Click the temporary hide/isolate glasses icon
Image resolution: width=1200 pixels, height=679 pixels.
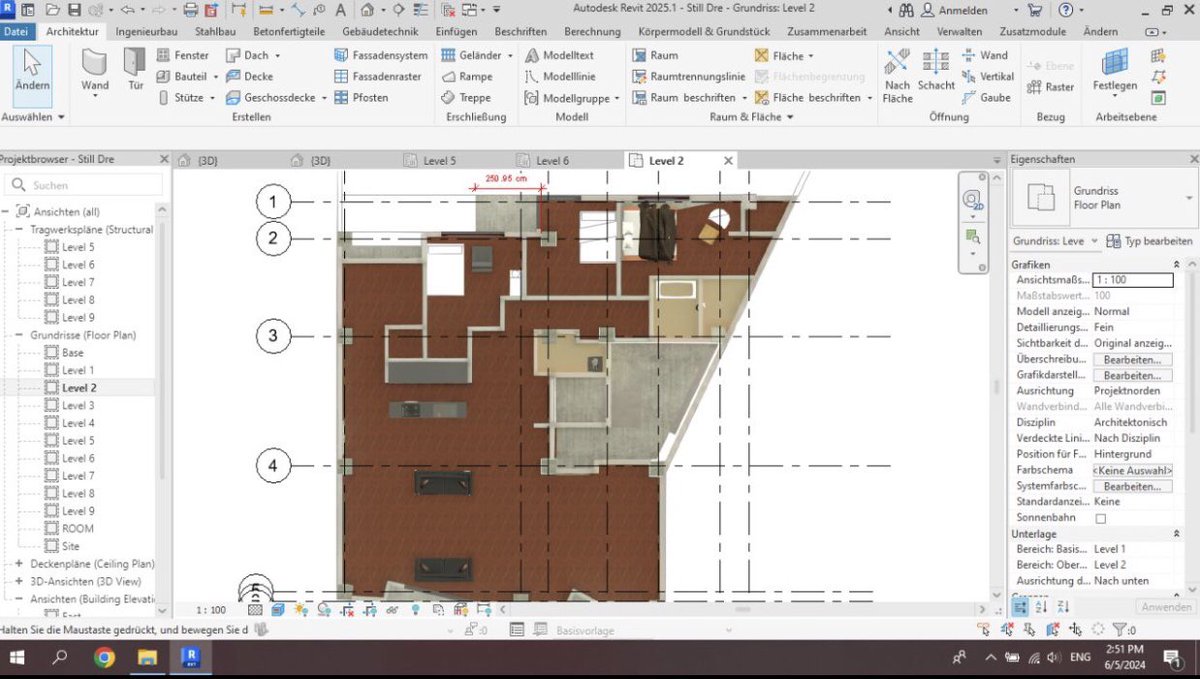tap(391, 608)
